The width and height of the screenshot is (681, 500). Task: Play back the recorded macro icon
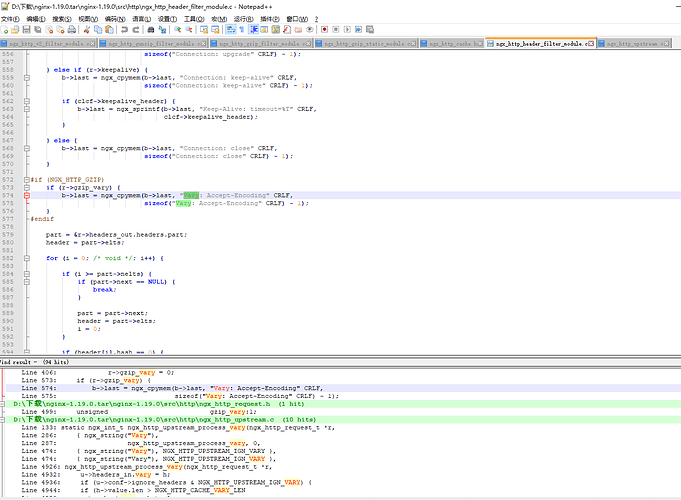tap(347, 30)
